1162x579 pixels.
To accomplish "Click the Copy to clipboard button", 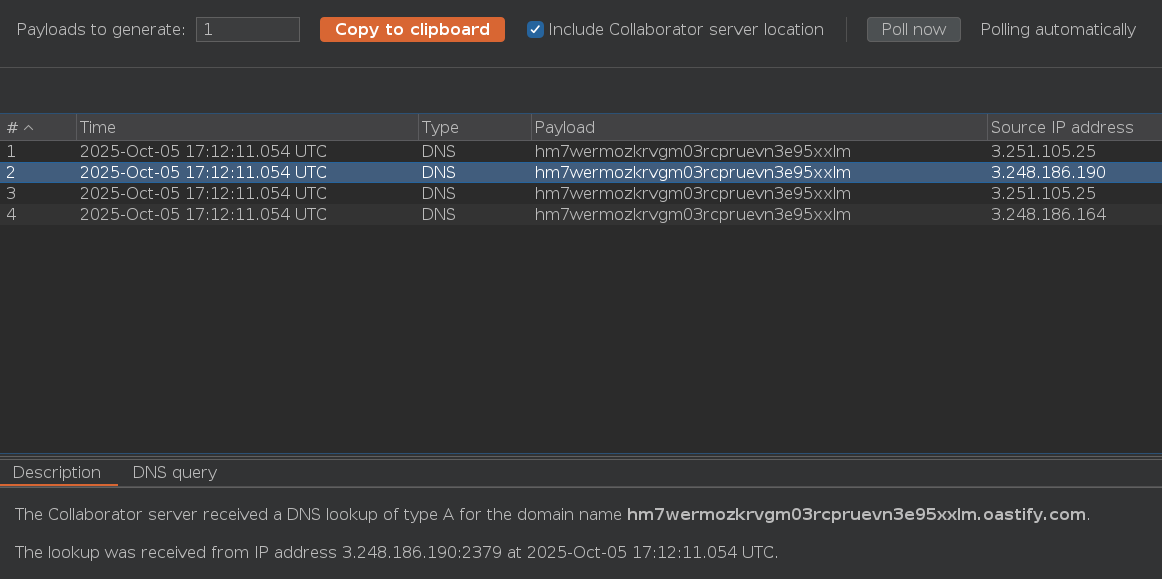I will (x=412, y=30).
